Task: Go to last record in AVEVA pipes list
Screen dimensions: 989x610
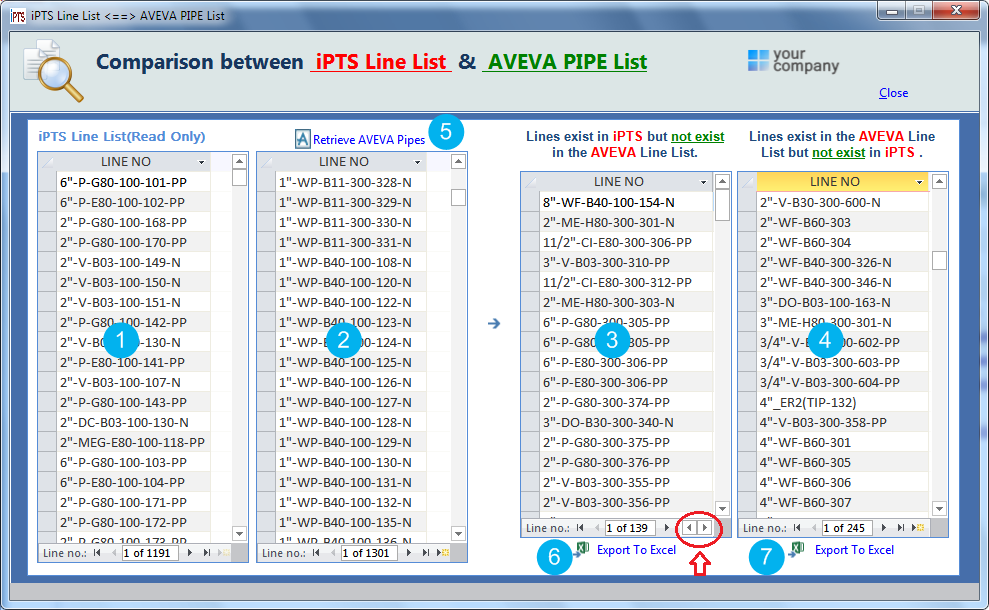Action: [426, 553]
